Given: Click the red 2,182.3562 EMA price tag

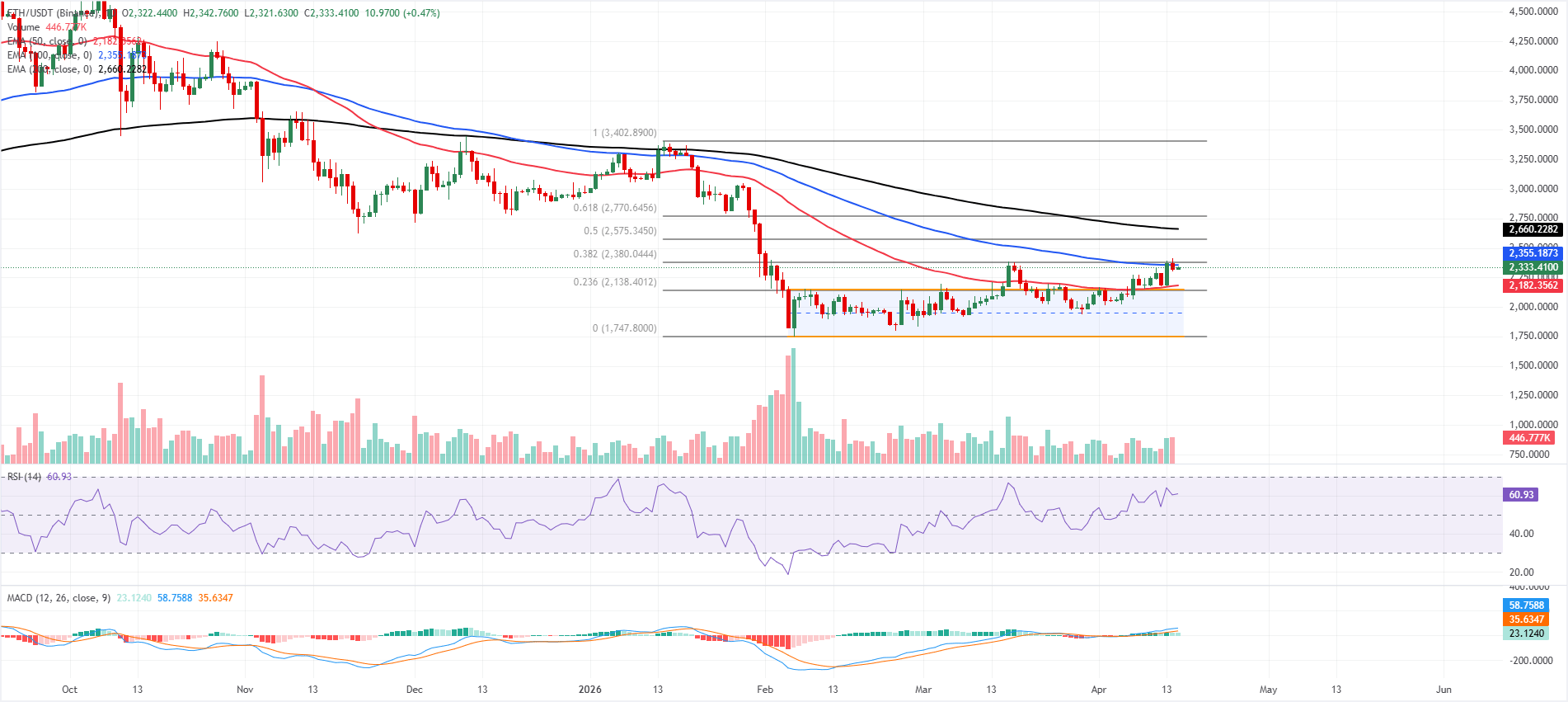Looking at the screenshot, I should pos(1533,285).
